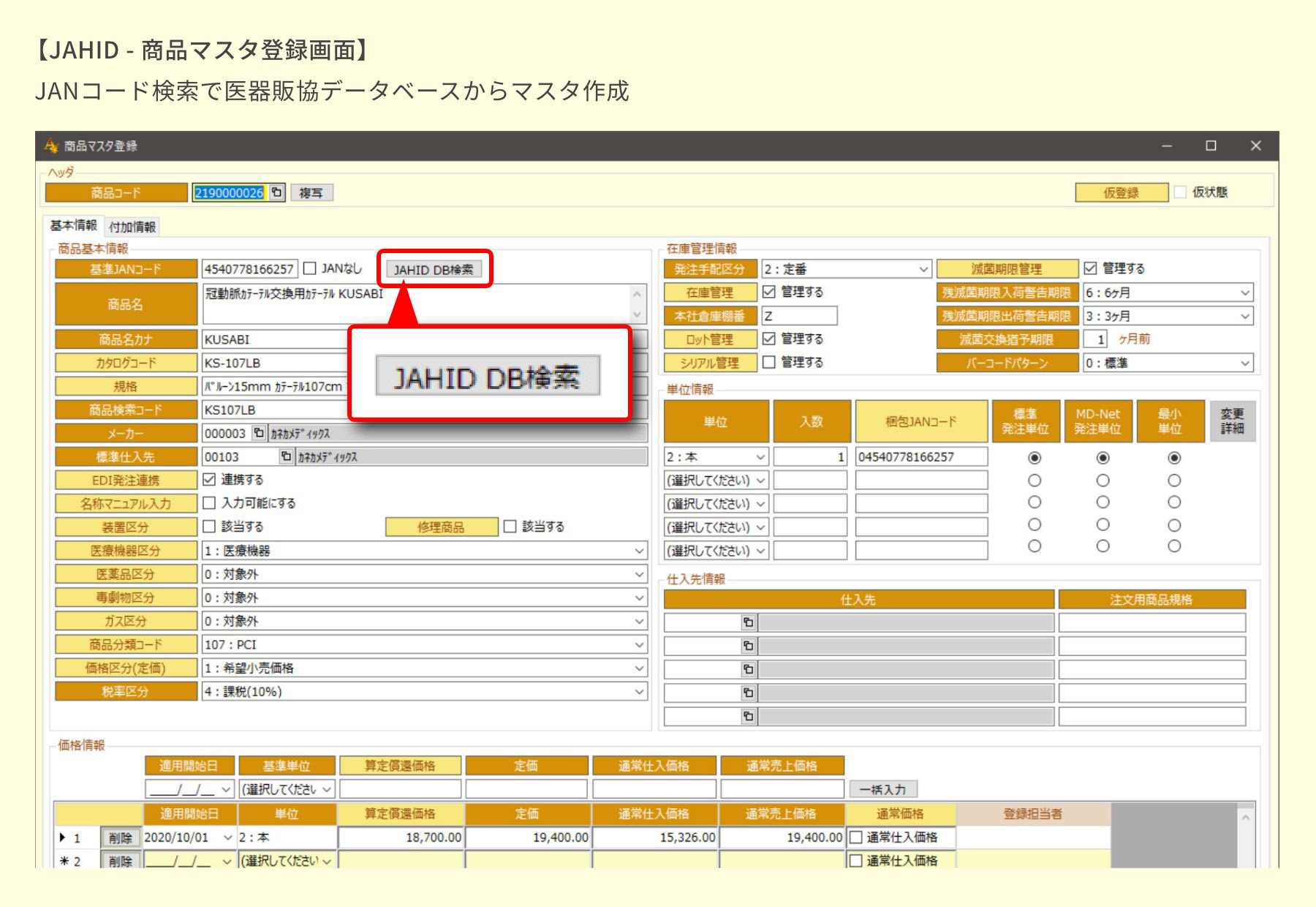Click the 基準JANコード input field
Image resolution: width=1316 pixels, height=907 pixels.
pyautogui.click(x=249, y=268)
